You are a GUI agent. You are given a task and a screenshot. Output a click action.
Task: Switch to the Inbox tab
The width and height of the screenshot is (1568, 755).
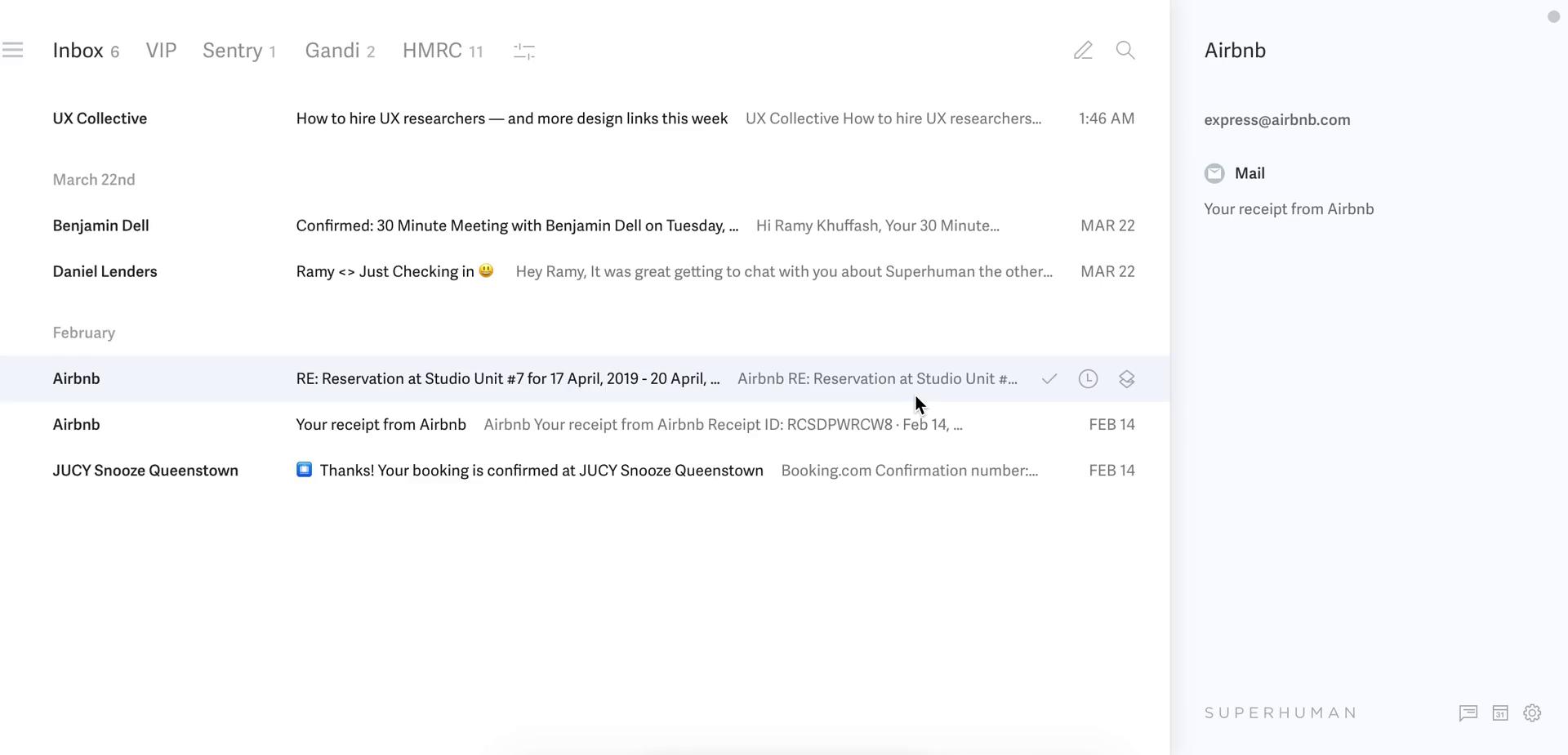coord(86,51)
